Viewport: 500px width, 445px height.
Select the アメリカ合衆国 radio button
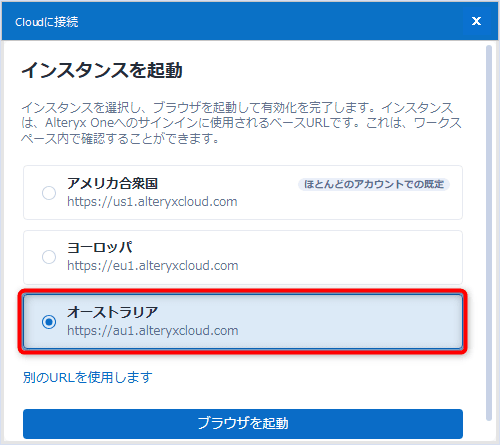[x=49, y=193]
